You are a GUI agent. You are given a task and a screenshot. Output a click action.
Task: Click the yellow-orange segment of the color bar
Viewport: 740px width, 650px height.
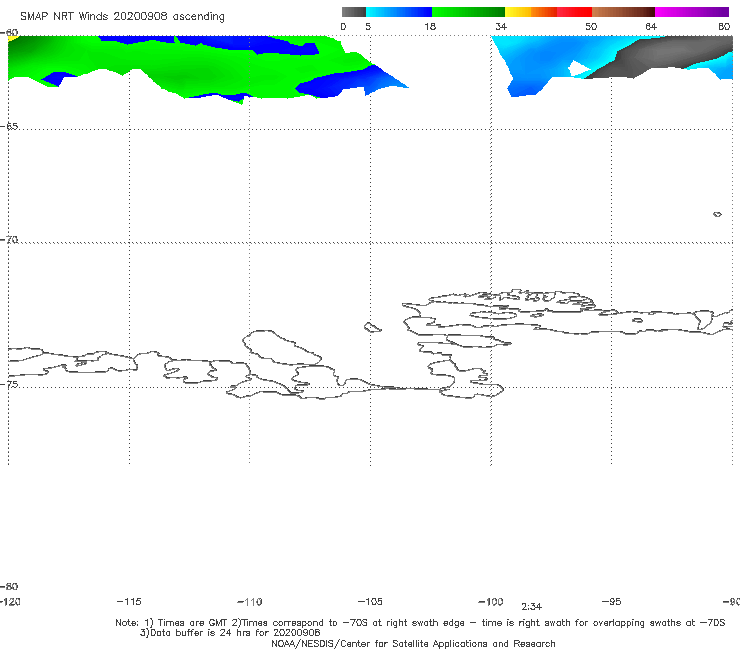pos(531,12)
